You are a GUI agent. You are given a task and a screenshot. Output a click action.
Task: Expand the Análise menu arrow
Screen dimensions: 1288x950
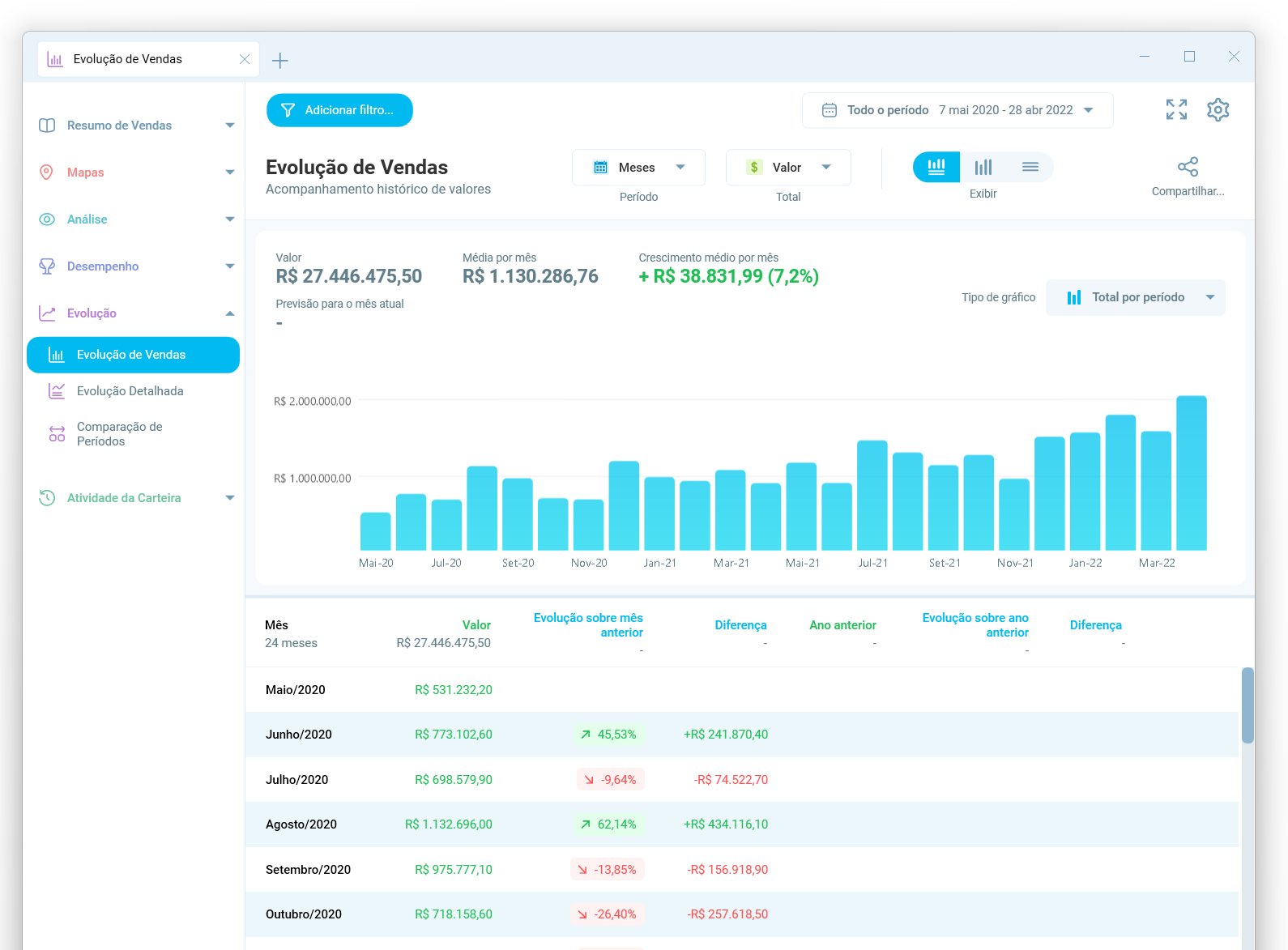[x=230, y=219]
